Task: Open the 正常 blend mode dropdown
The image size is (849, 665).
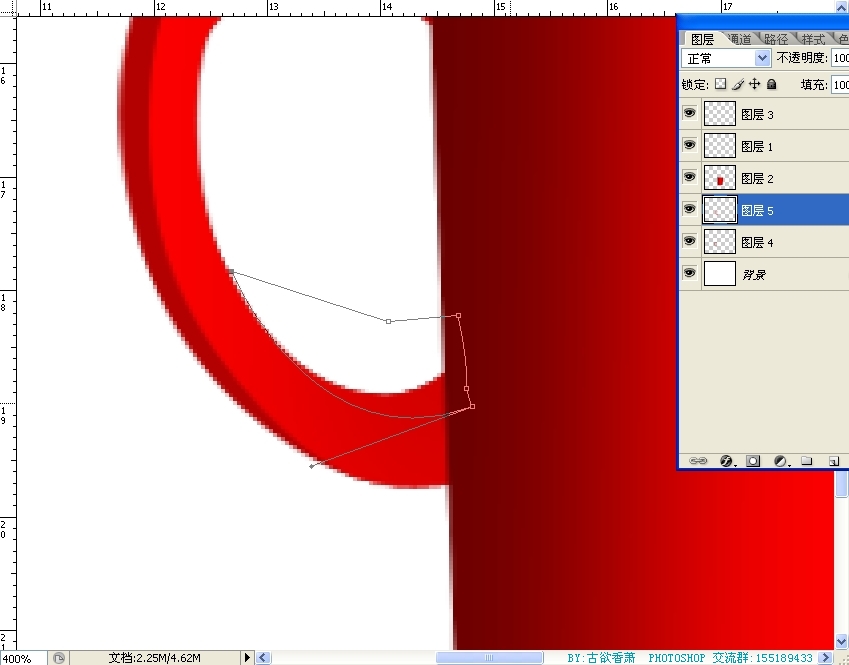Action: (x=726, y=58)
